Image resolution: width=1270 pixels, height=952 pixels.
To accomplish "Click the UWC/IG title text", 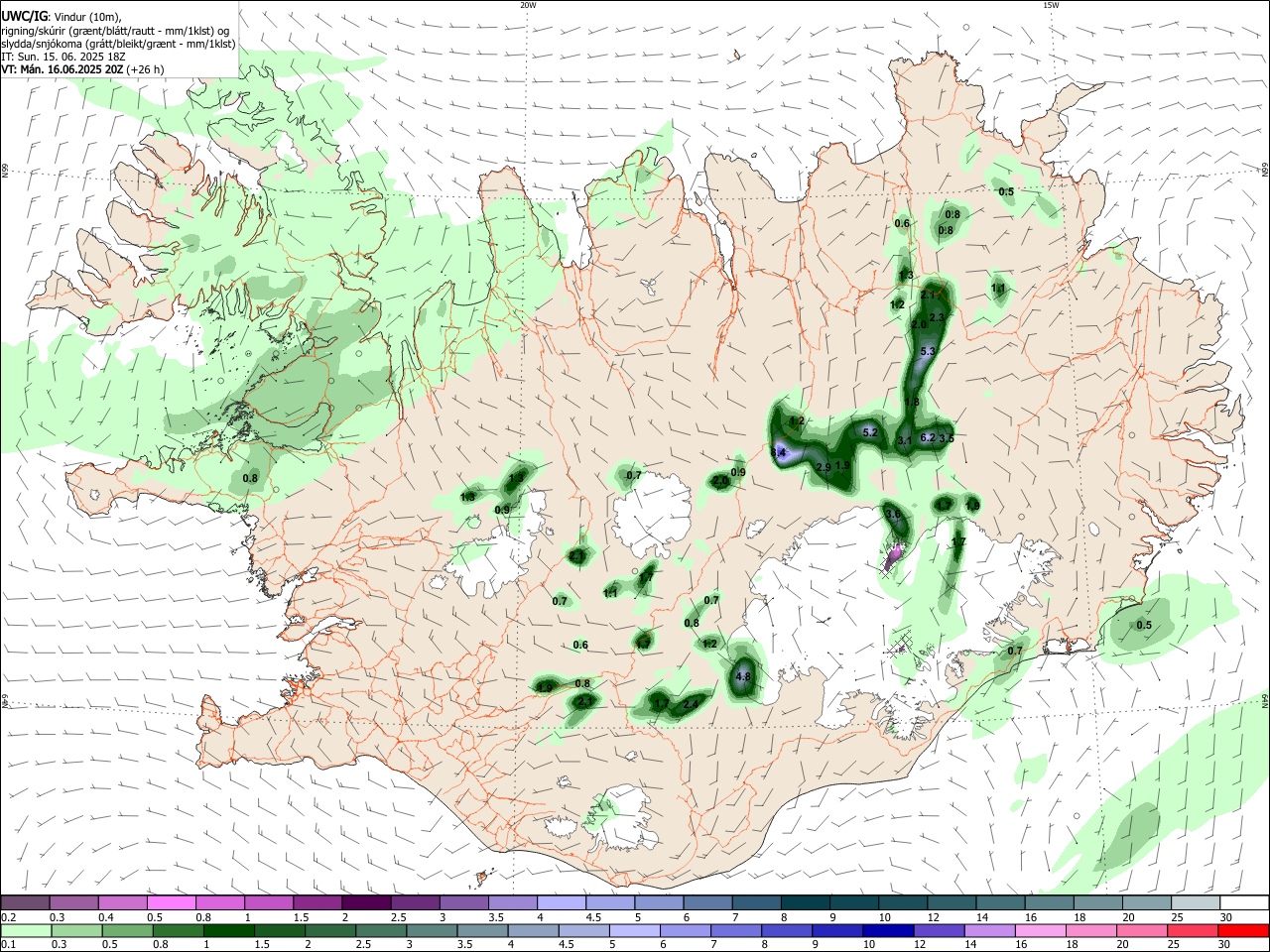I will 23,16.
